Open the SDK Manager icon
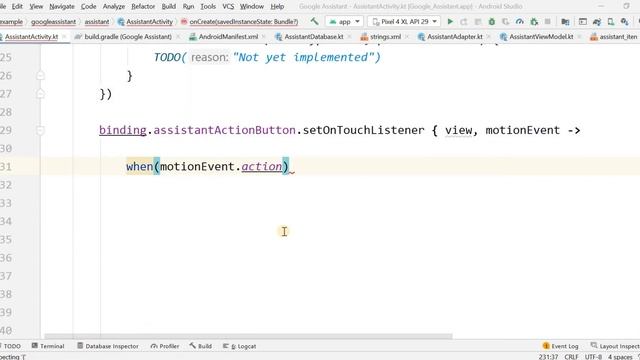Screen dimensions: 640x360 click(624, 21)
